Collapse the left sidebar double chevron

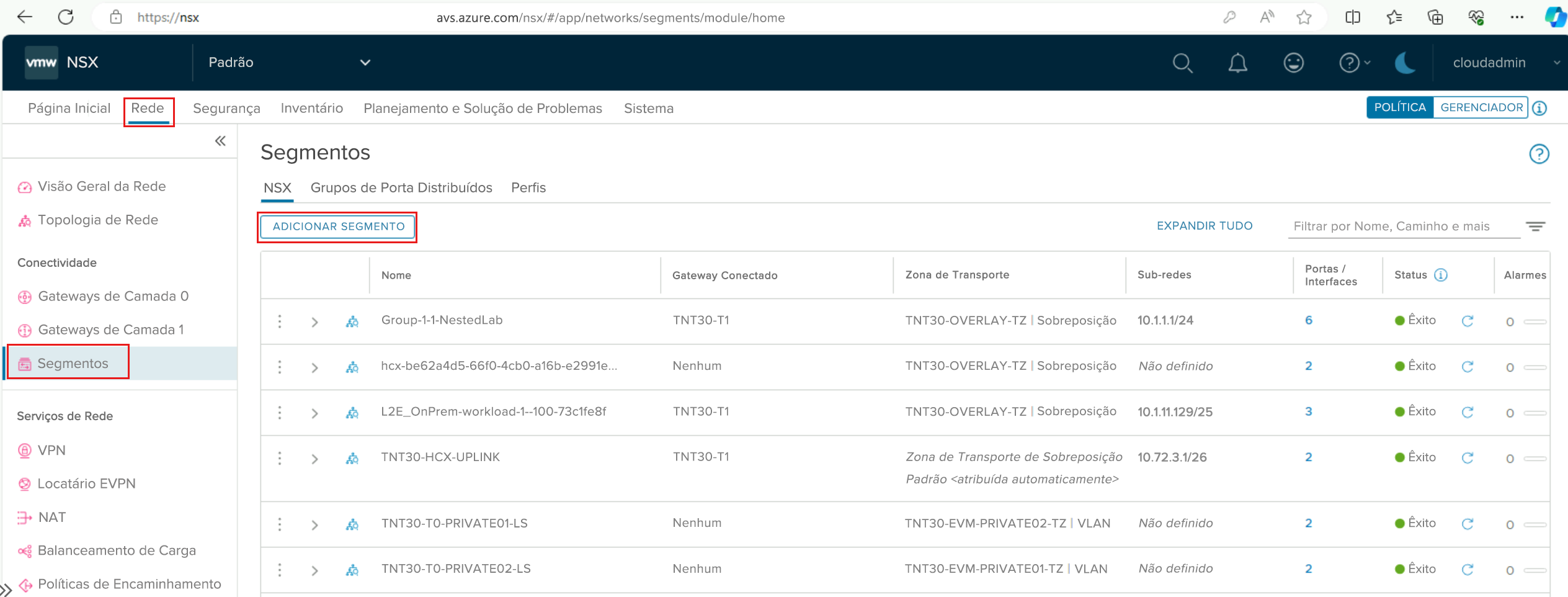point(220,141)
